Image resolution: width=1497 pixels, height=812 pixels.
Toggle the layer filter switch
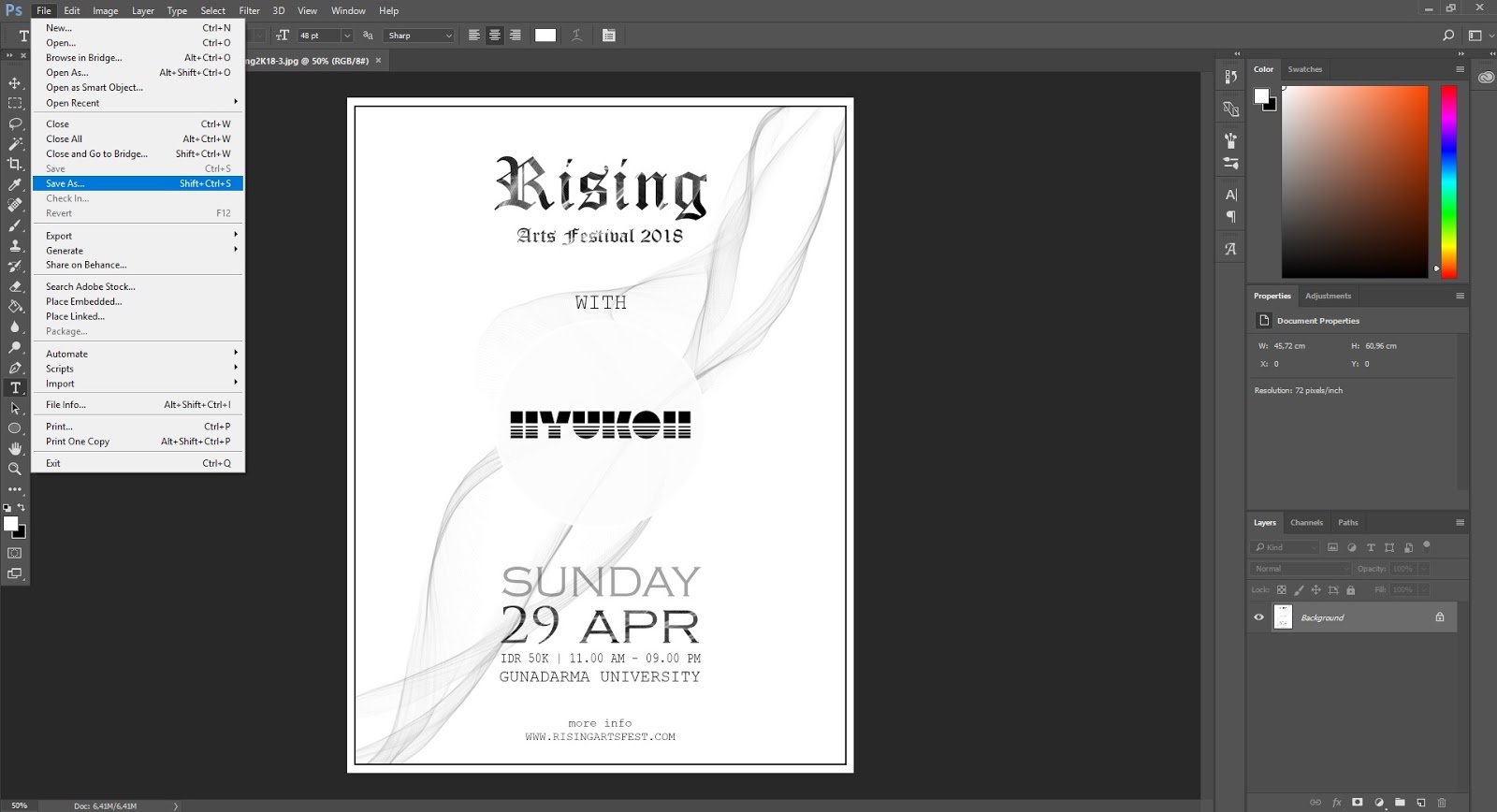(1427, 545)
